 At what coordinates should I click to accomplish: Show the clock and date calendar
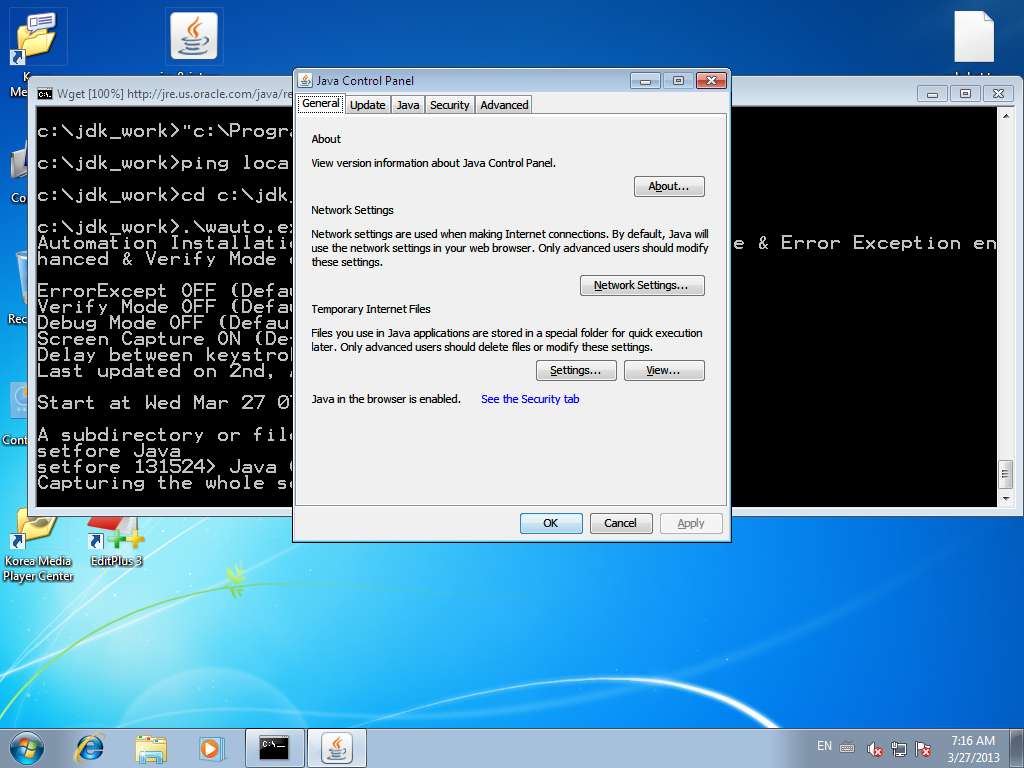(x=973, y=748)
